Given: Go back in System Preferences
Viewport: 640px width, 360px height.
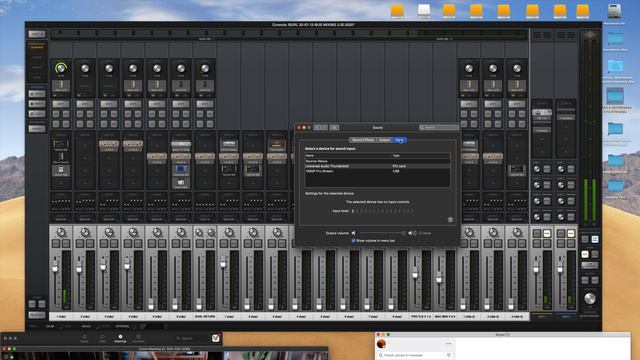Looking at the screenshot, I should pos(318,127).
